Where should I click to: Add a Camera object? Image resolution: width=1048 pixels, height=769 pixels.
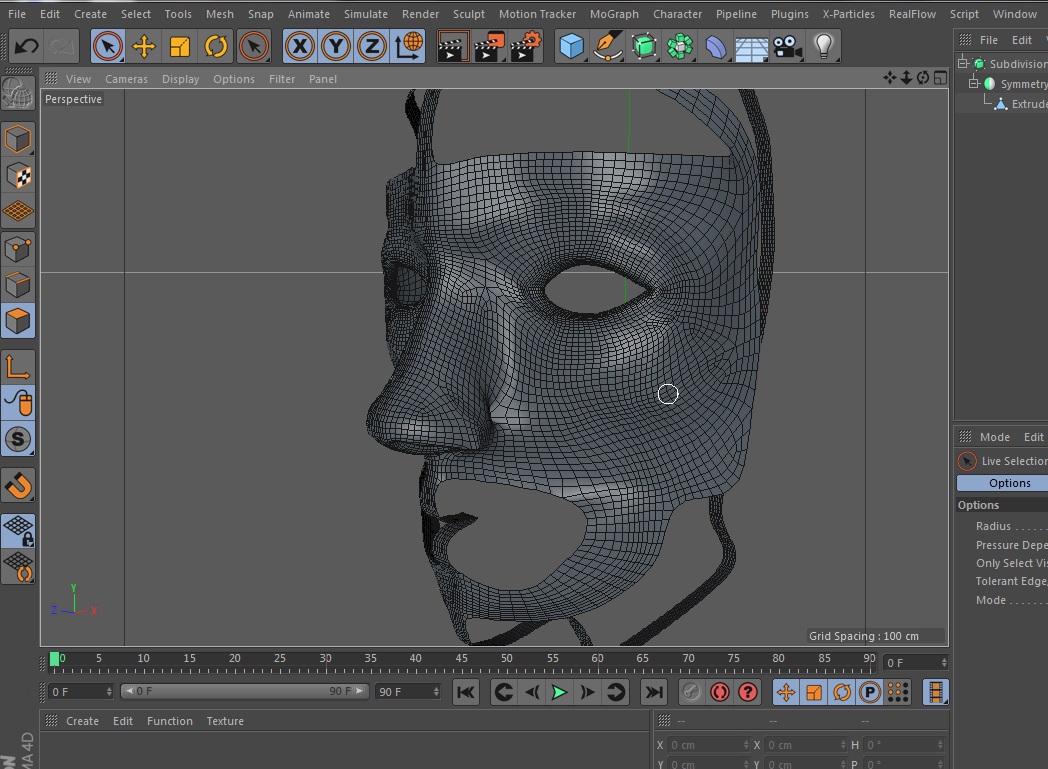(x=787, y=46)
